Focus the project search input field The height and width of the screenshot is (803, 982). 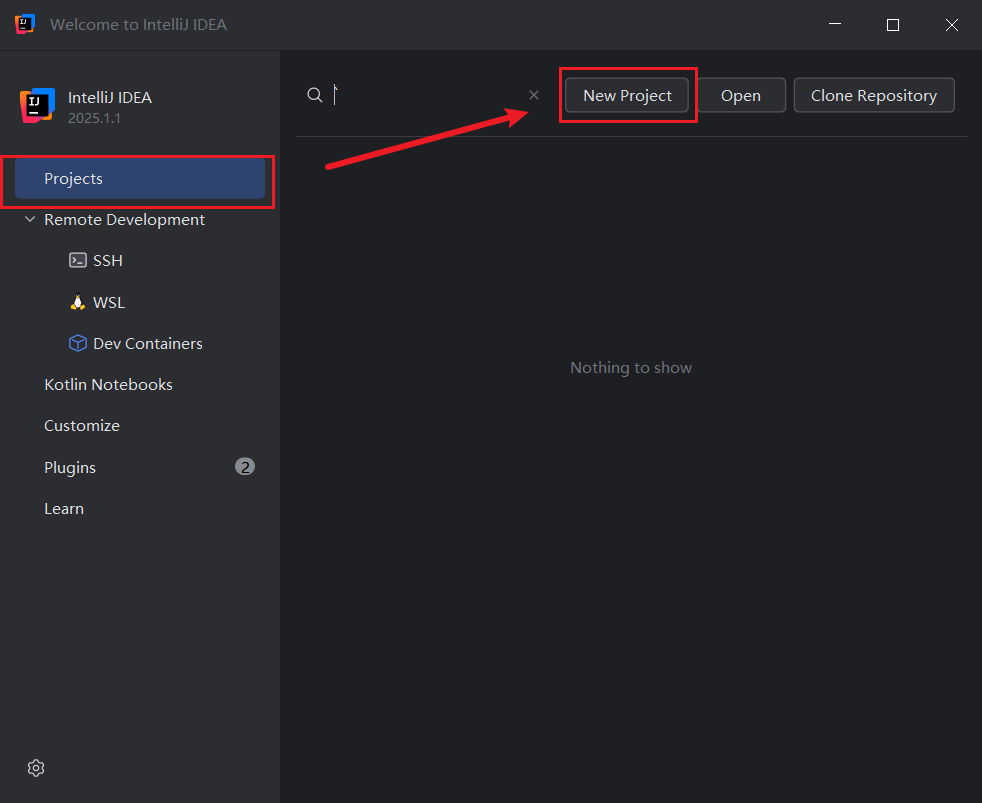(x=429, y=95)
